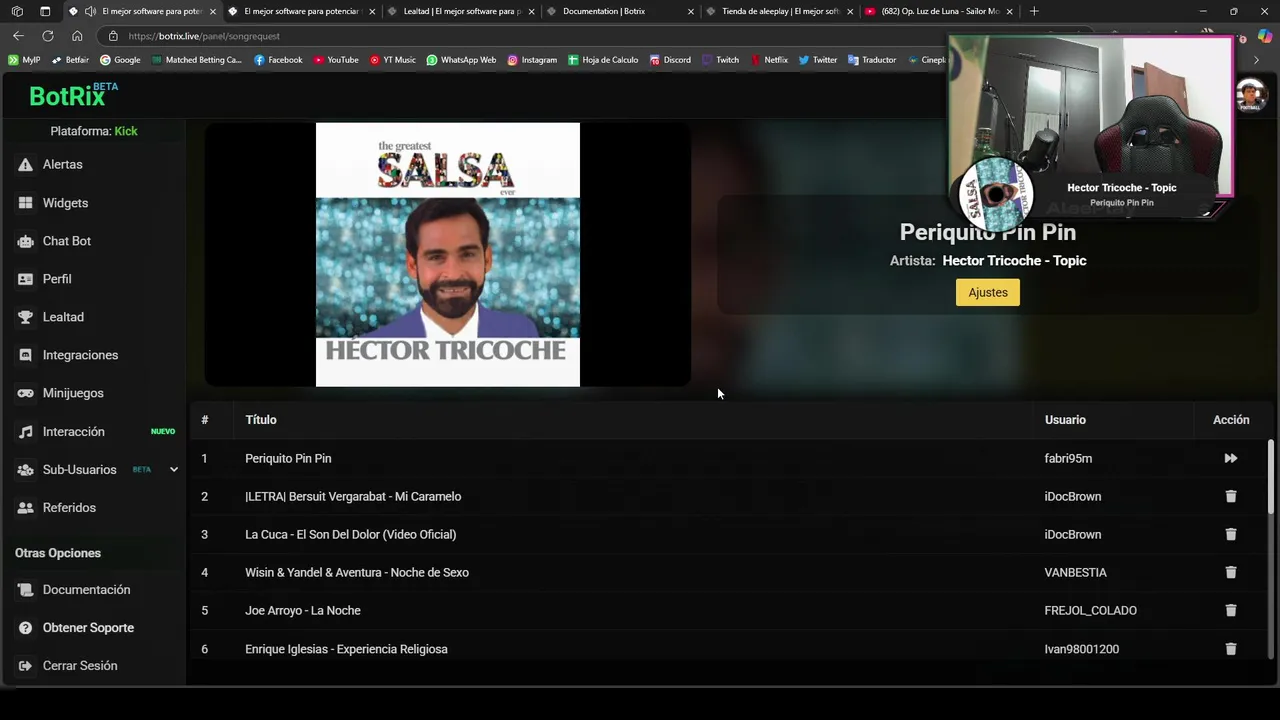
Task: Navigate to Lealtad menu item
Action: [63, 317]
